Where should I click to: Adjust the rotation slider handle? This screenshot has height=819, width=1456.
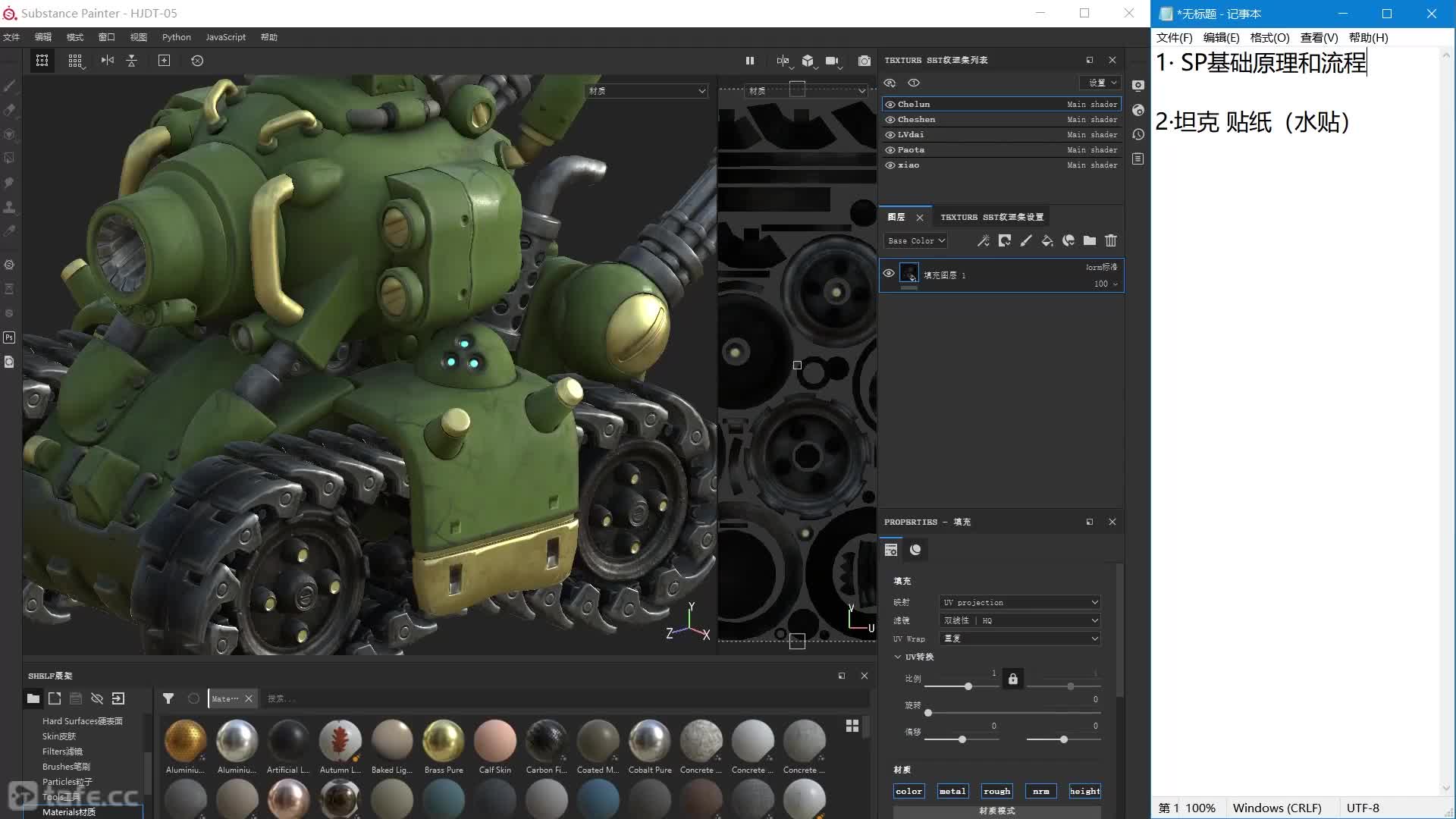click(x=928, y=713)
